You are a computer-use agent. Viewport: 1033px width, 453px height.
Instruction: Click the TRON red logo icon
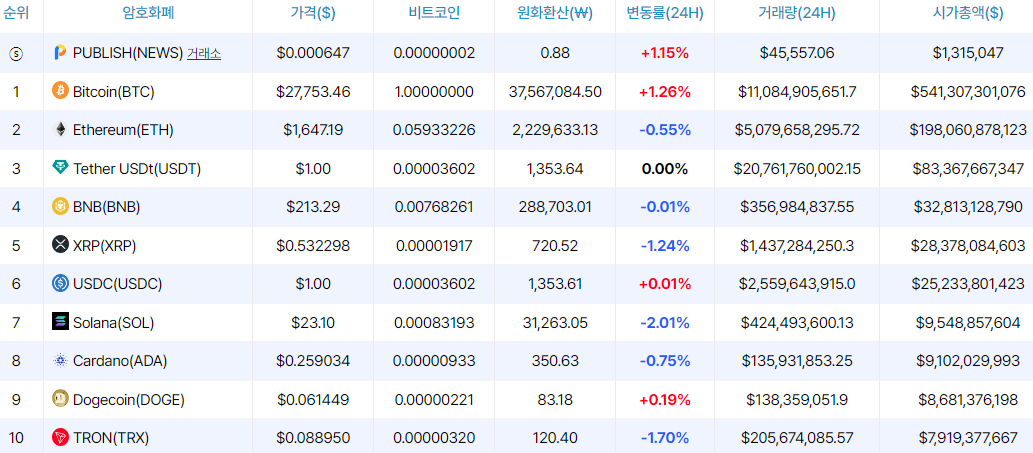pos(60,437)
